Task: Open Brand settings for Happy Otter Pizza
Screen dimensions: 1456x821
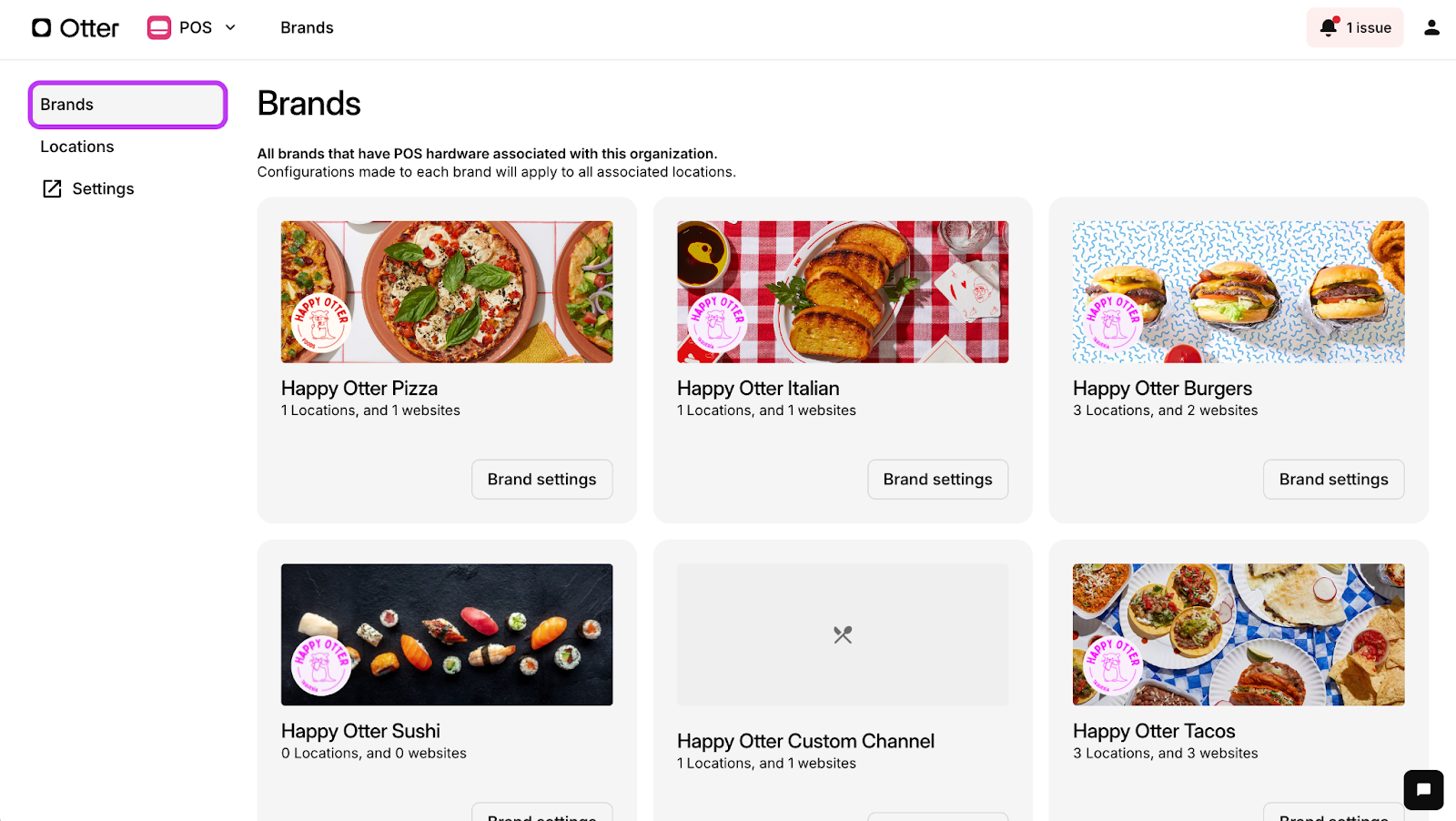Action: tap(541, 480)
